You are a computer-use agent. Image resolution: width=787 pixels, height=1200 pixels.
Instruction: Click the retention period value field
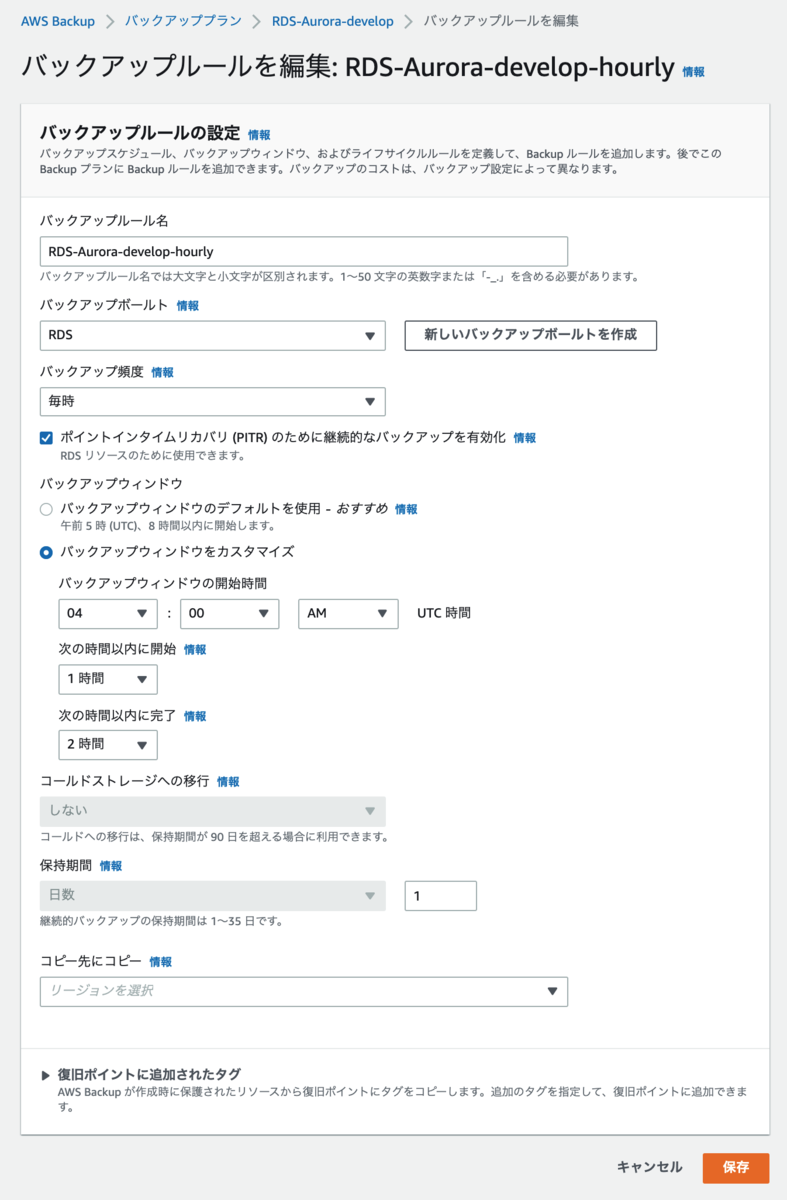[441, 896]
